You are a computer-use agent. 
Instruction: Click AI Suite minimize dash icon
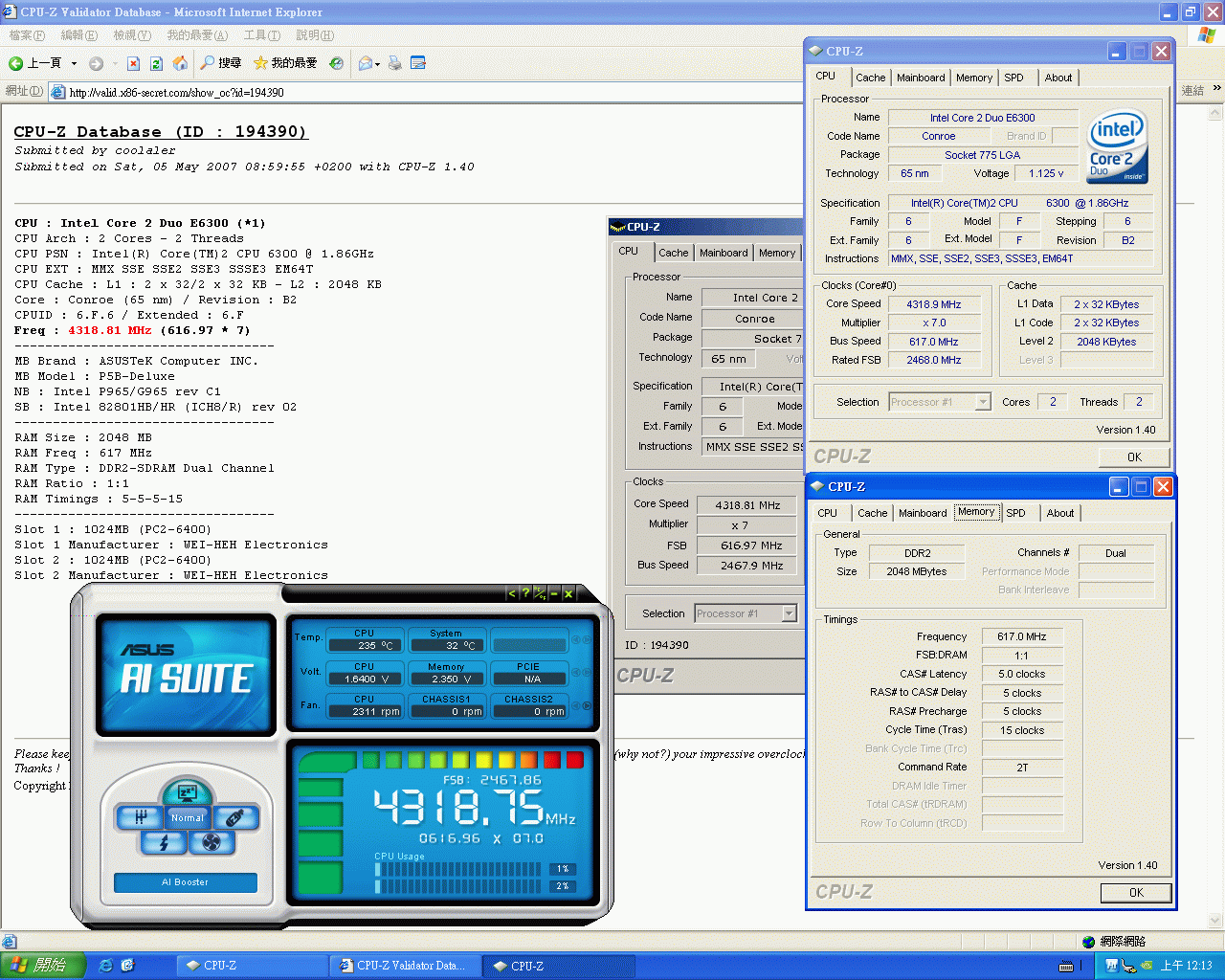coord(554,593)
